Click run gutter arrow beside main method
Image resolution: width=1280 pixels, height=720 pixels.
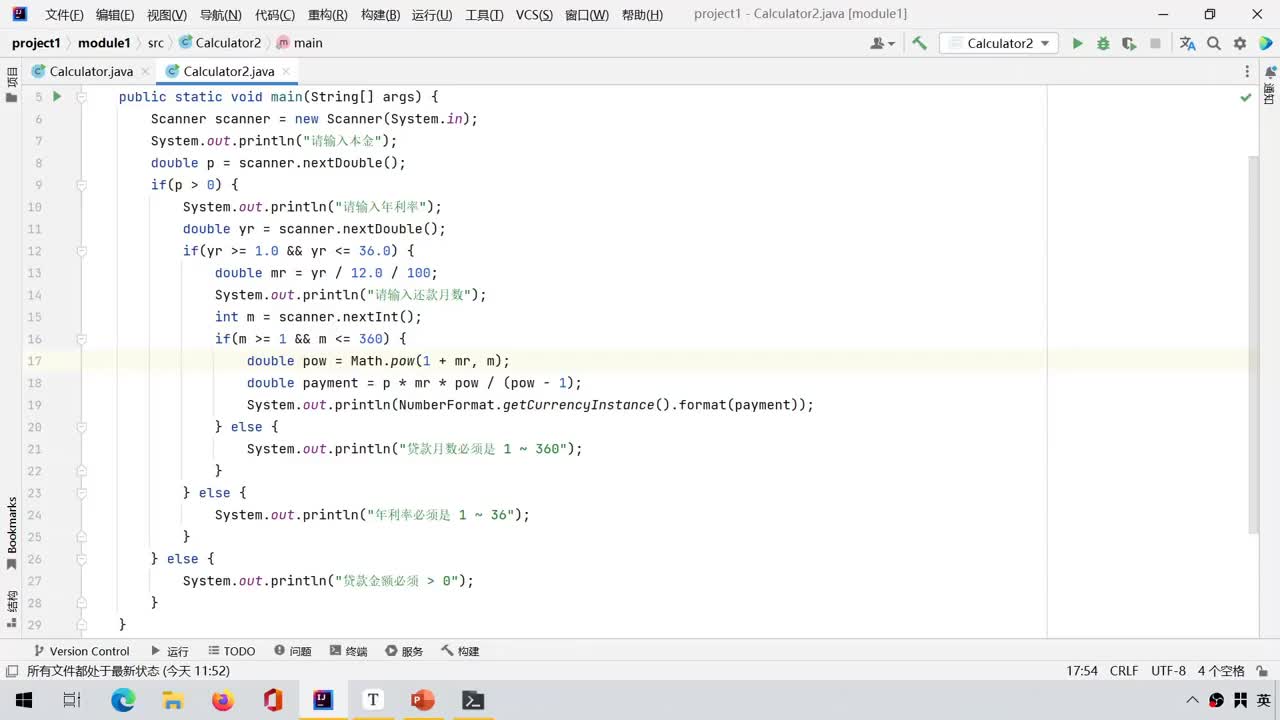pyautogui.click(x=57, y=97)
